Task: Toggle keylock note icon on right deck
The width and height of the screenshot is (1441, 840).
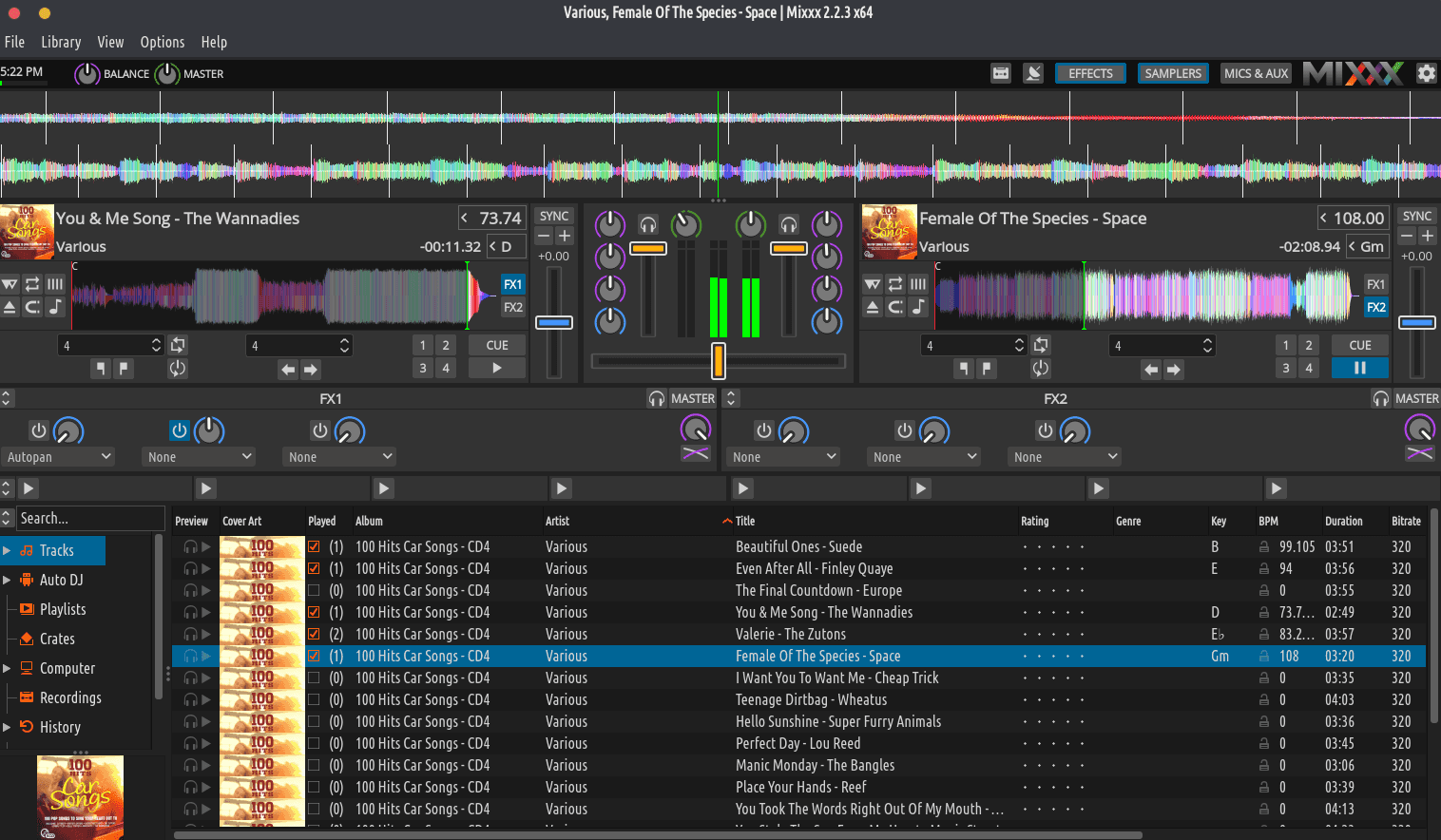Action: pos(918,307)
